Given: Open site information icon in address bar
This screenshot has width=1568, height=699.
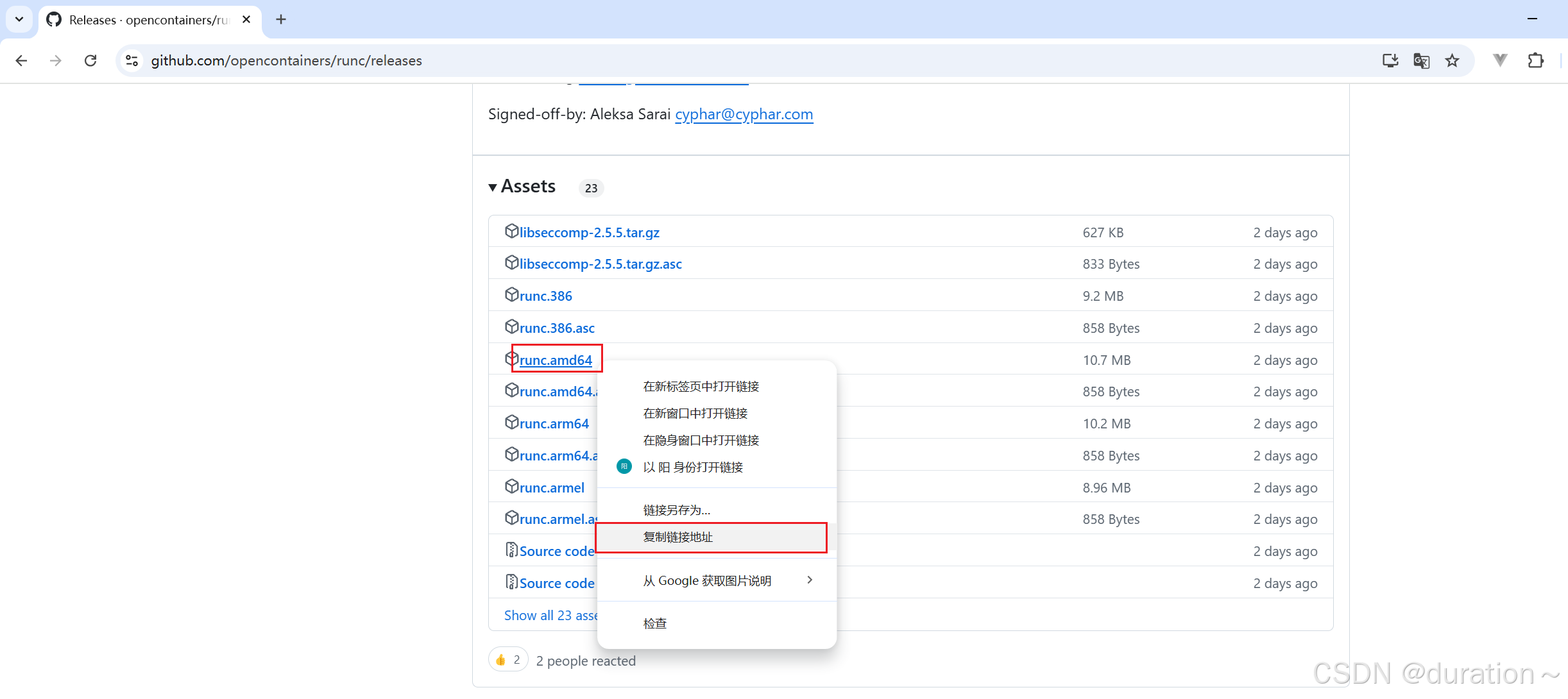Looking at the screenshot, I should (132, 60).
